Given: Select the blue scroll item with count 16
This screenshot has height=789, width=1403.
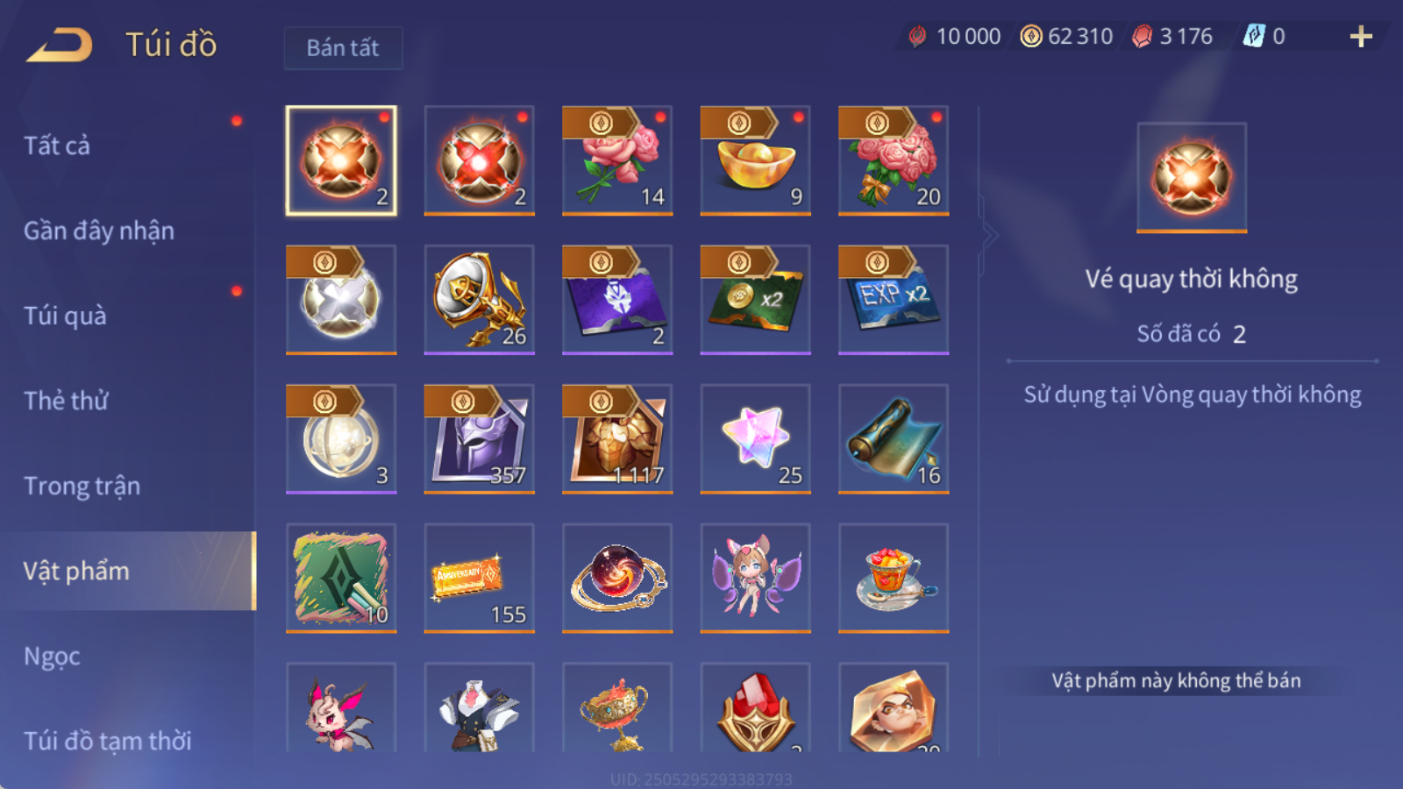Looking at the screenshot, I should point(893,439).
